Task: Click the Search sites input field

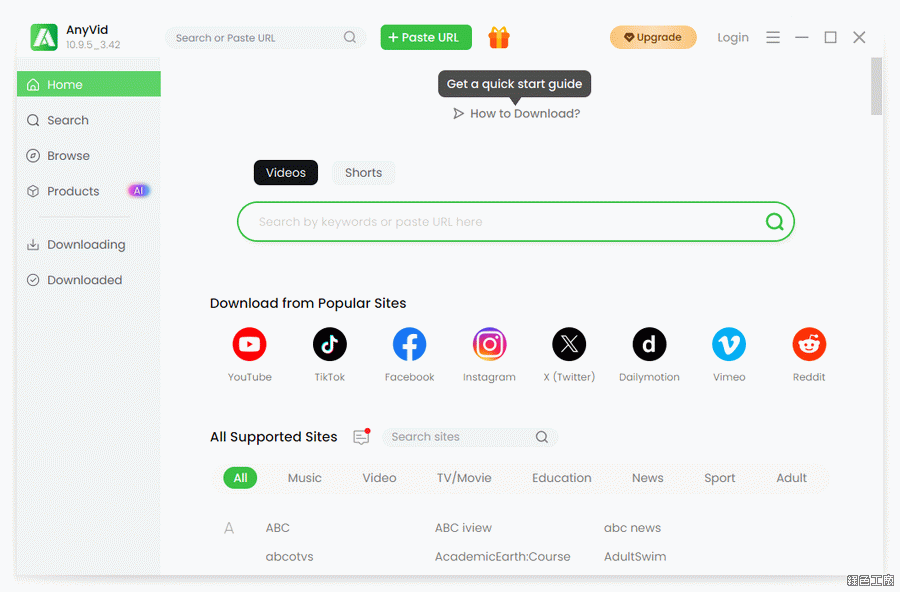Action: 460,437
